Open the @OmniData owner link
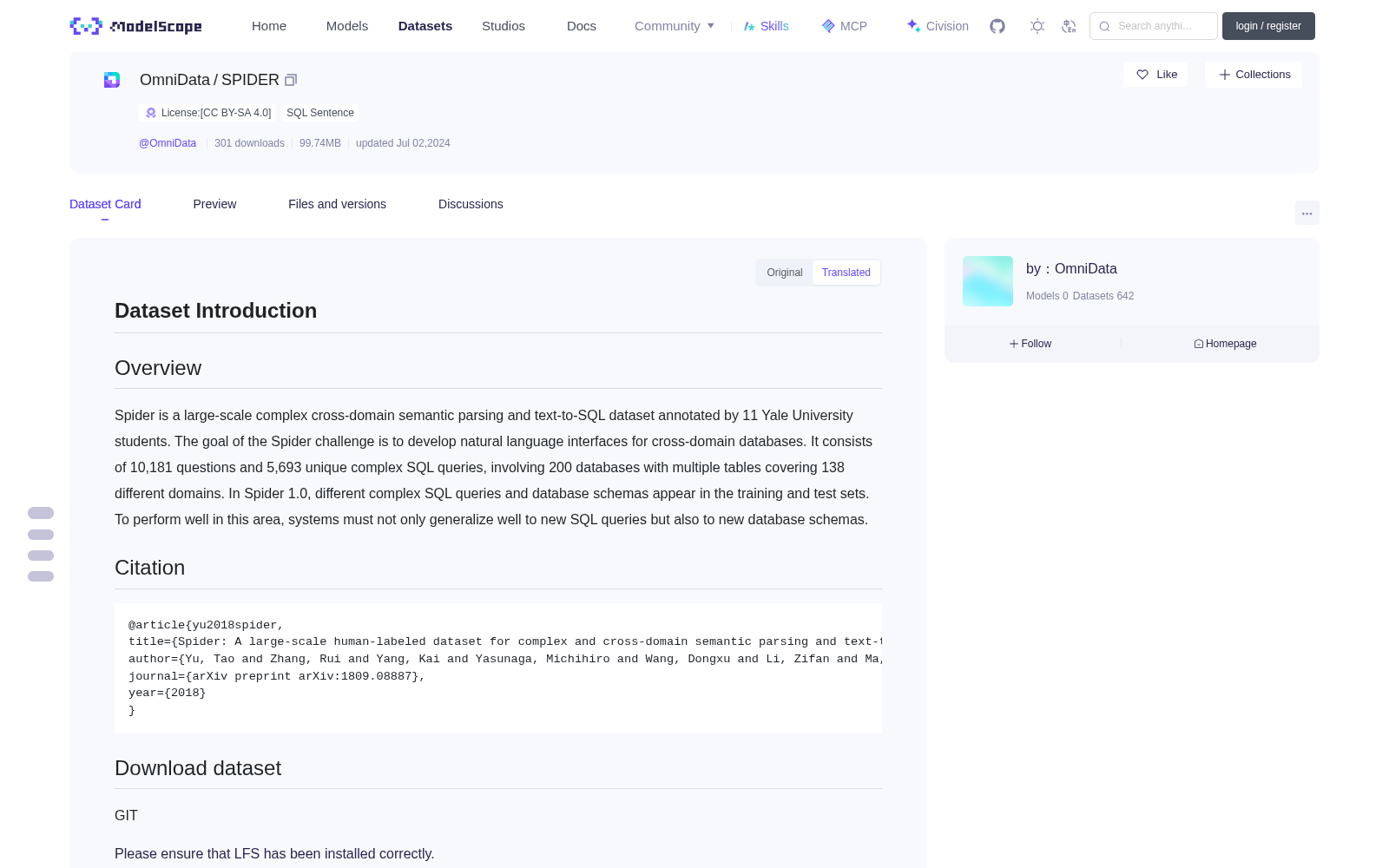The width and height of the screenshot is (1389, 868). pyautogui.click(x=168, y=143)
